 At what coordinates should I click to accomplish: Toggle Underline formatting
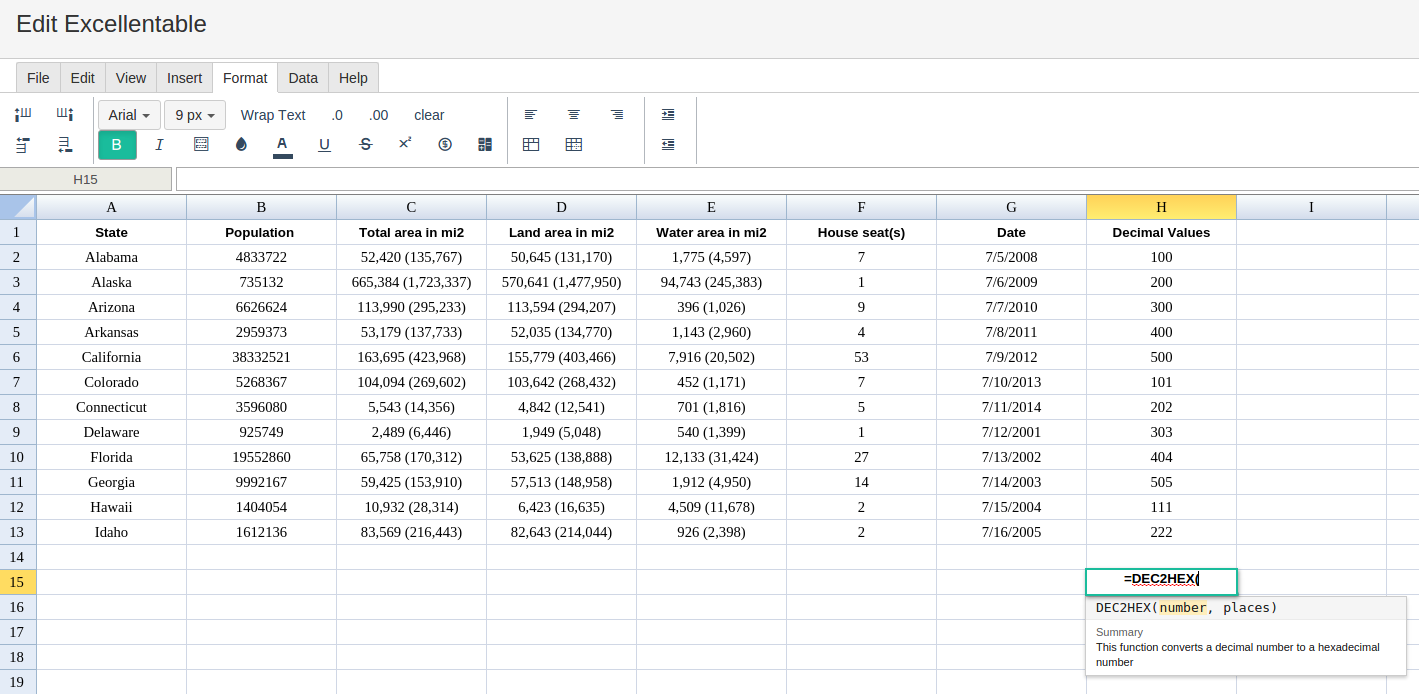[324, 145]
